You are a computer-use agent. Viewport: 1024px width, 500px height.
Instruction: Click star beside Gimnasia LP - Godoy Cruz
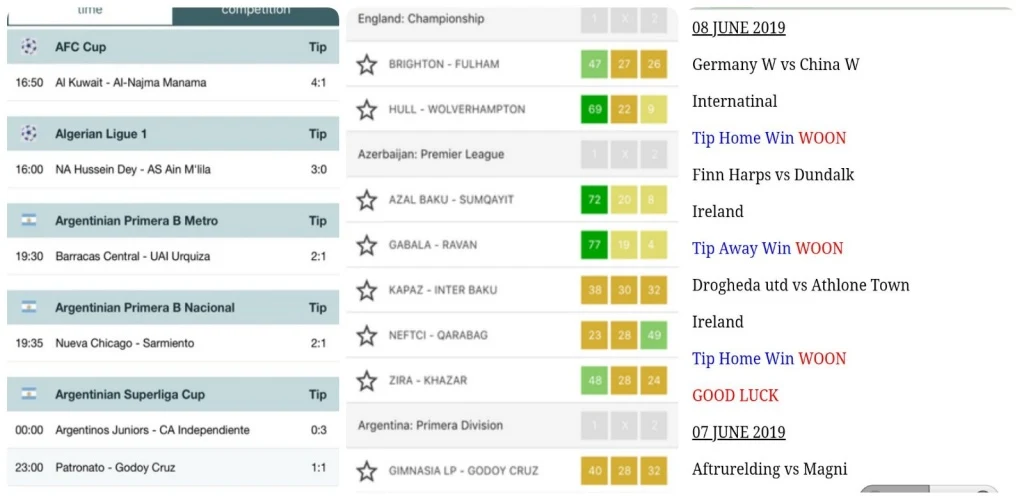(367, 471)
